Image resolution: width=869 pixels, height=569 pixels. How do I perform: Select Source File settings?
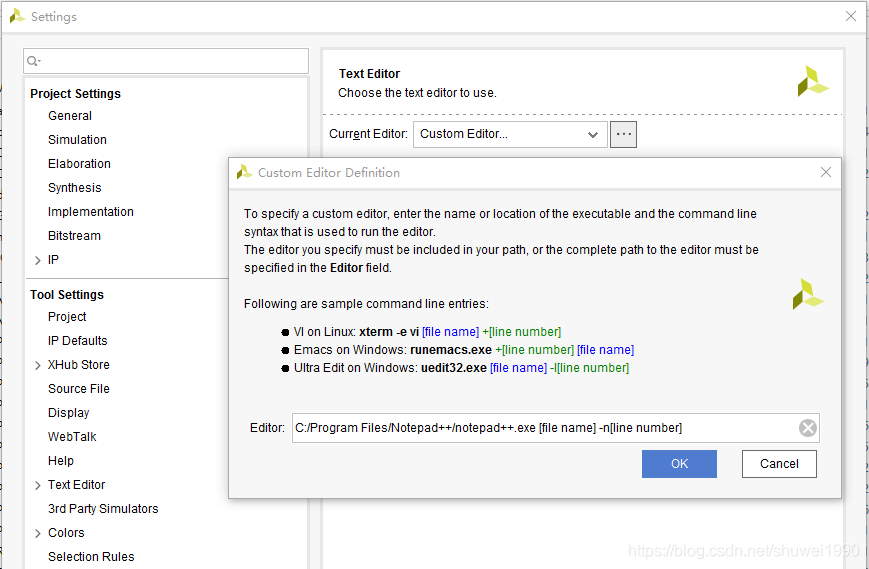point(79,389)
